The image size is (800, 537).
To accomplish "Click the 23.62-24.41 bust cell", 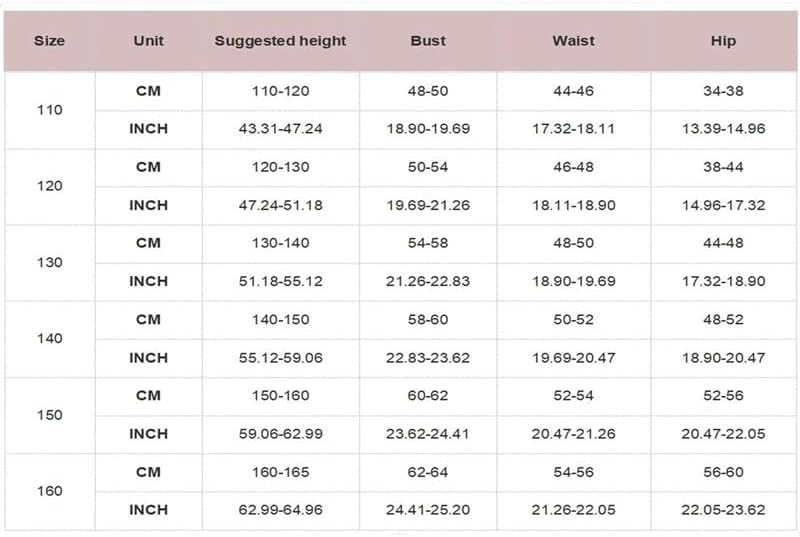I will point(428,434).
